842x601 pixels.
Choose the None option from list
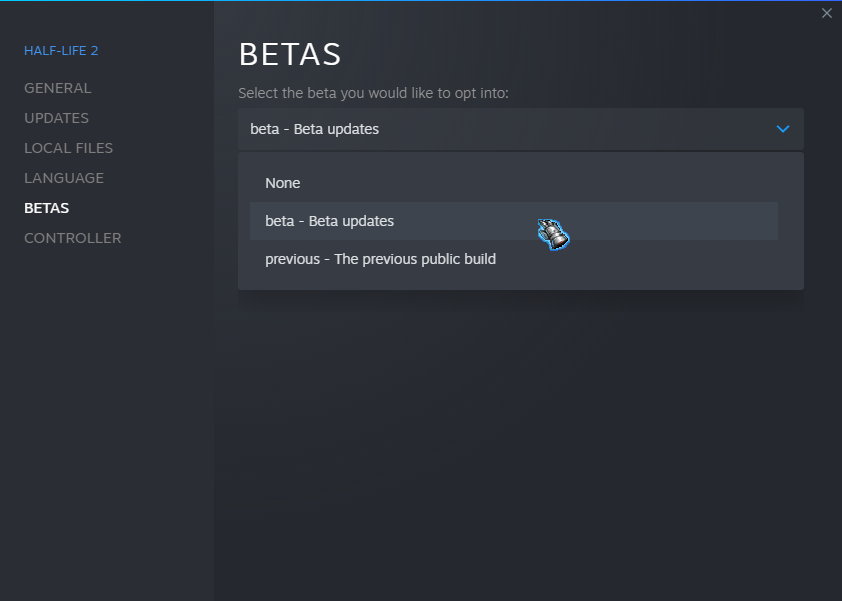pyautogui.click(x=283, y=183)
